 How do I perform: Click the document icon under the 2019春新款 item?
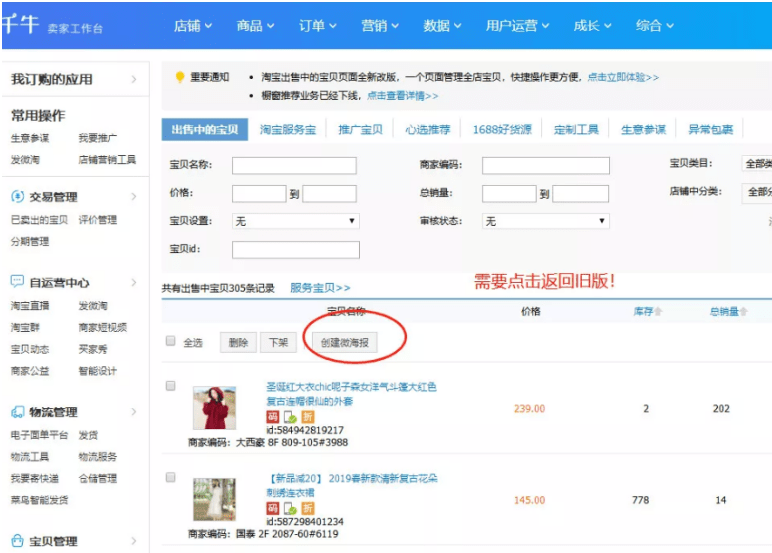coord(290,509)
